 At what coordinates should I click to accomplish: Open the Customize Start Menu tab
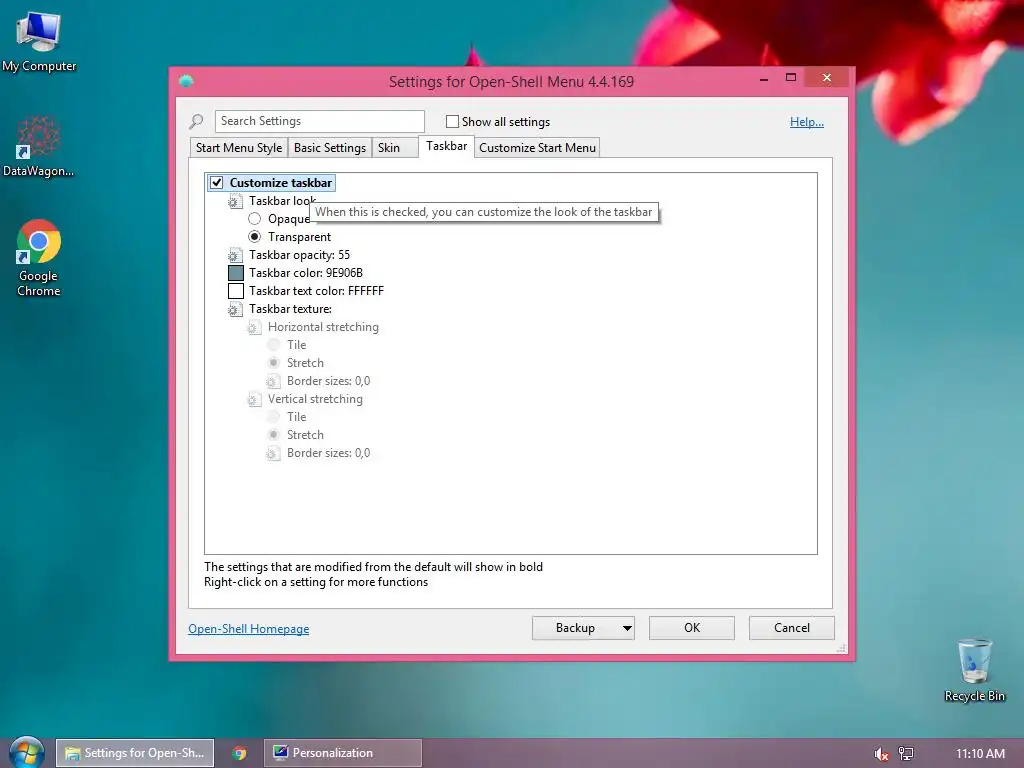coord(537,148)
